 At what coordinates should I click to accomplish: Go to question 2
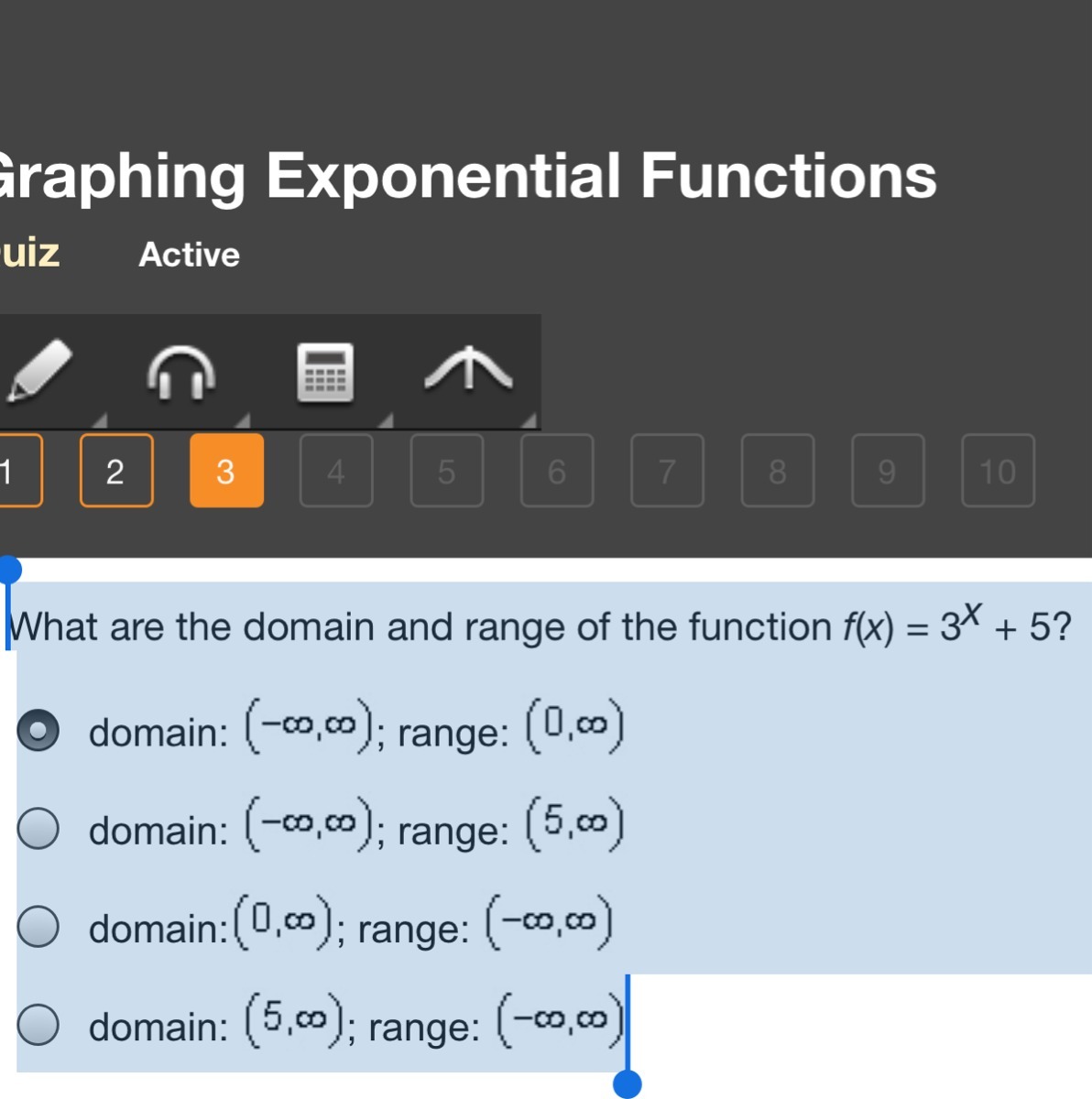click(116, 471)
